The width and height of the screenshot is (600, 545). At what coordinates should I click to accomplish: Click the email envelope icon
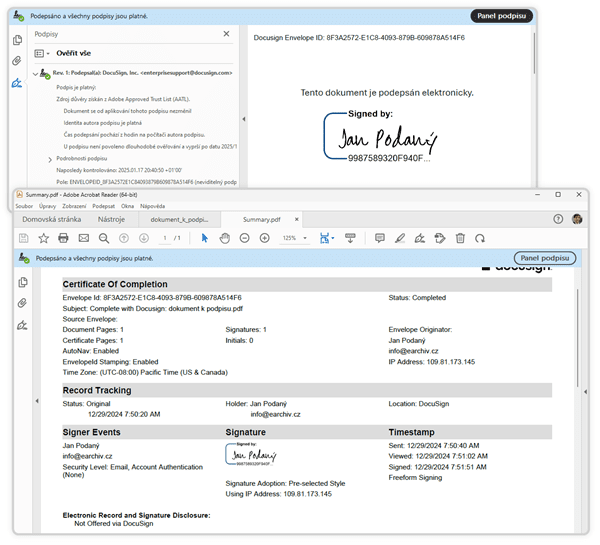[x=83, y=238]
